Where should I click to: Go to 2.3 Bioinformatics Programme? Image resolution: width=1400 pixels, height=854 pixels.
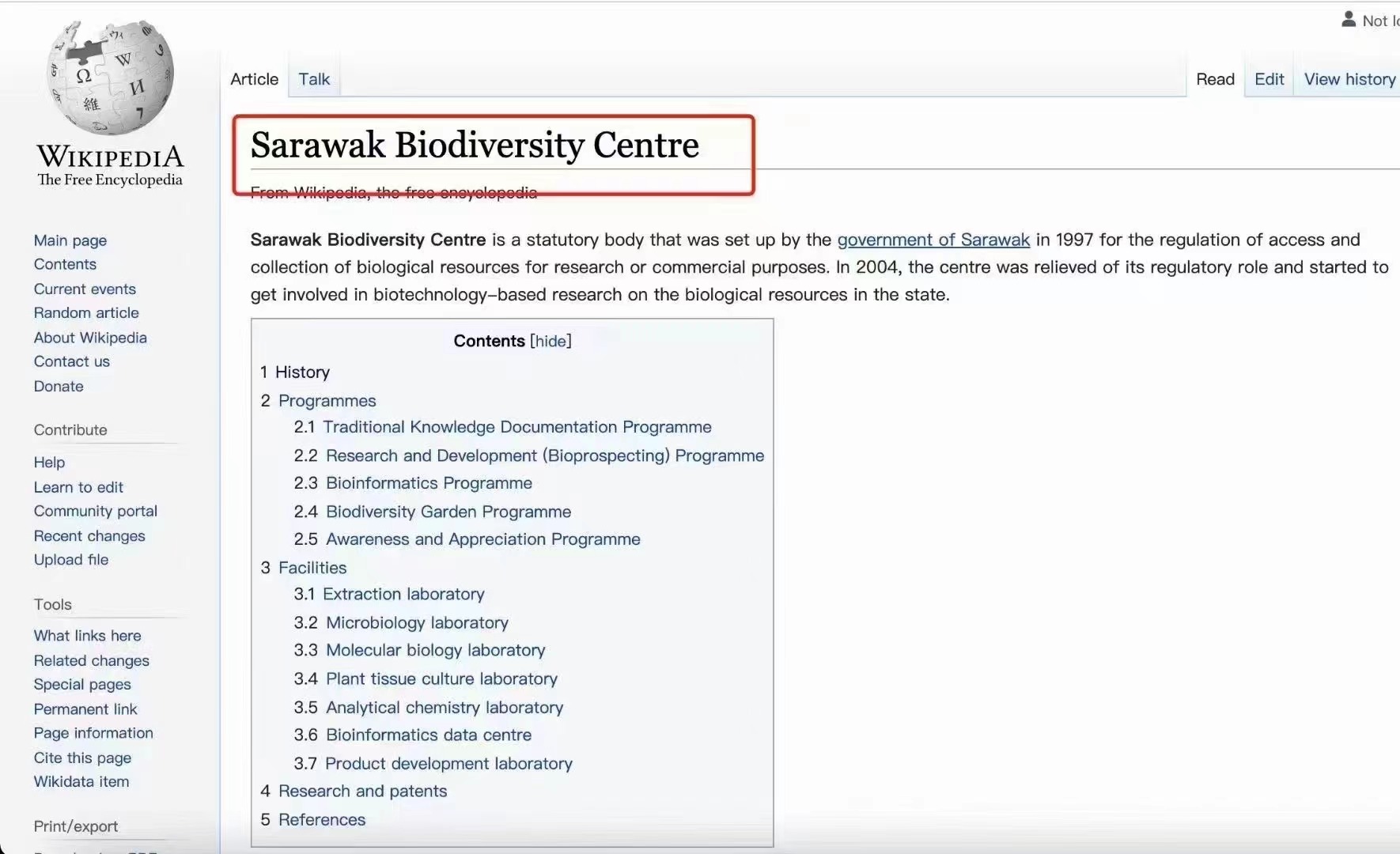point(413,483)
